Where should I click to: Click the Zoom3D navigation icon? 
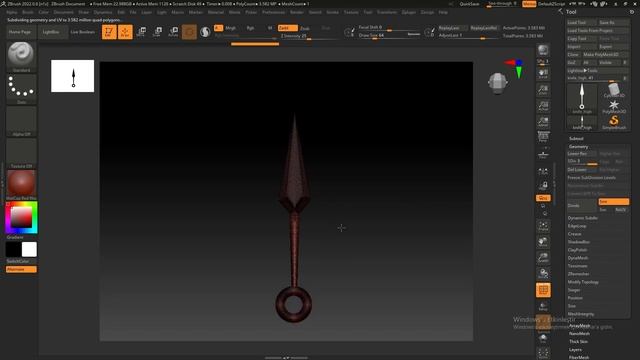coord(543,258)
